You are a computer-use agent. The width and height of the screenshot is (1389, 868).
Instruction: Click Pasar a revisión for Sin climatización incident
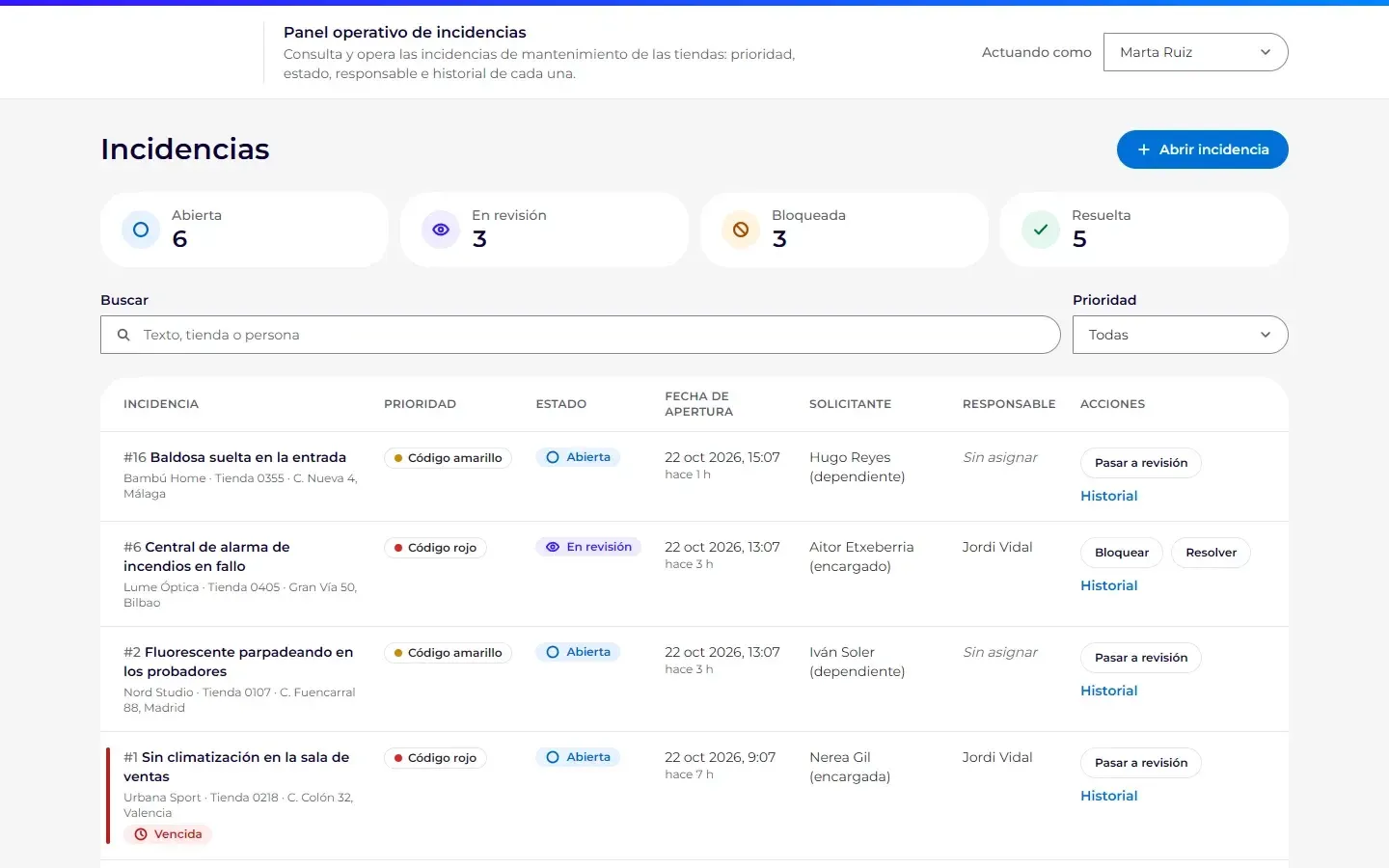click(1141, 763)
